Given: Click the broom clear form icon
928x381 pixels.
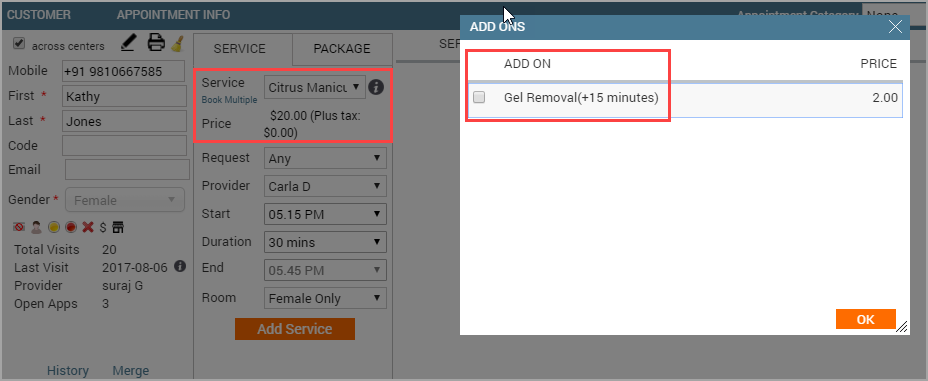Looking at the screenshot, I should point(178,43).
